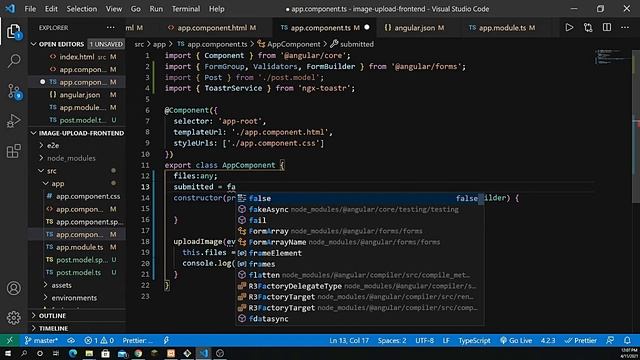Open the Manage gear icon
The height and width of the screenshot is (360, 640).
point(13,318)
